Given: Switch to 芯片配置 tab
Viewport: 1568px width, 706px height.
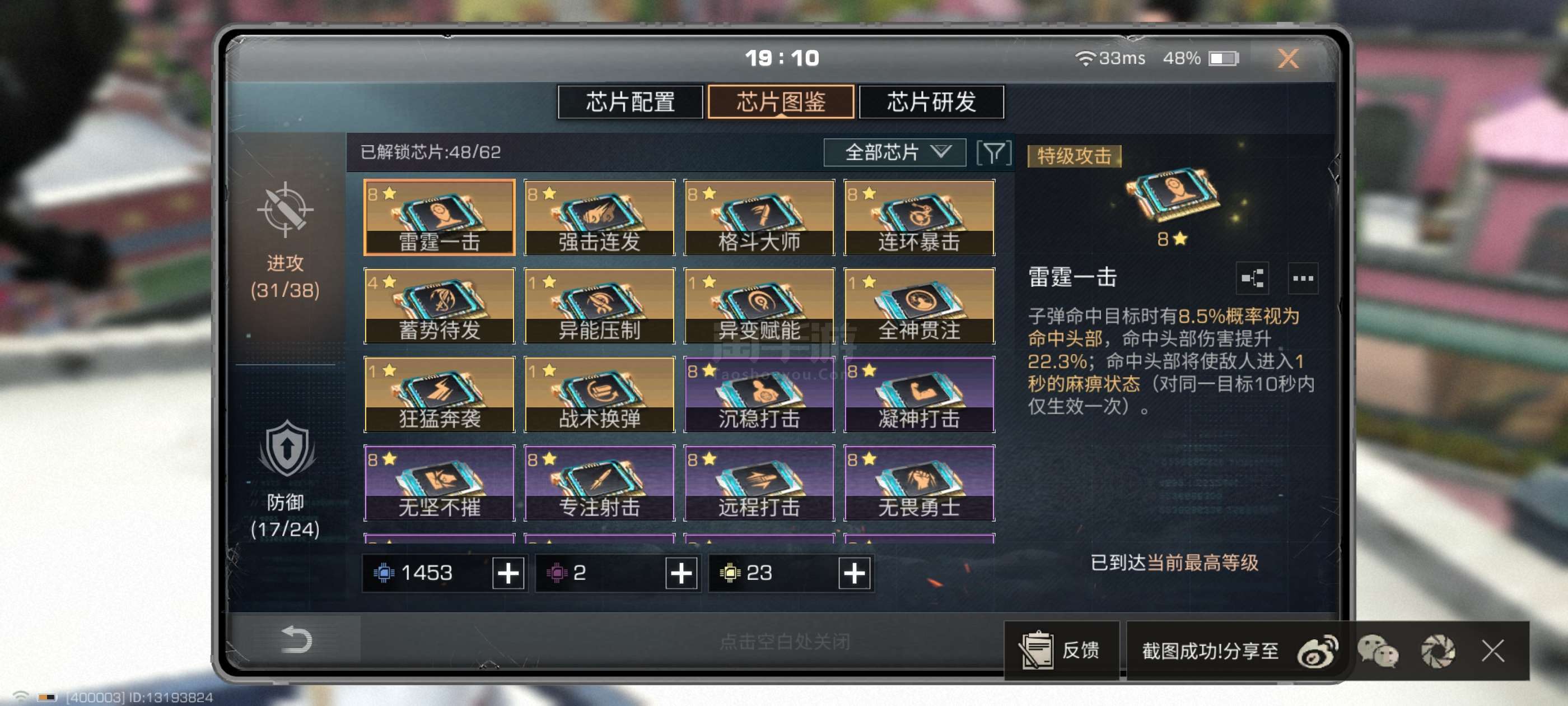Looking at the screenshot, I should (631, 102).
